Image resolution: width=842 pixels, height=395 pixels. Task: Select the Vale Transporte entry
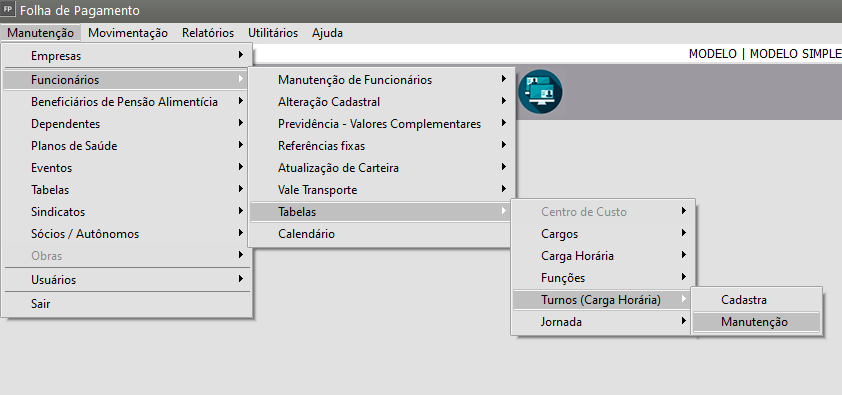(381, 190)
